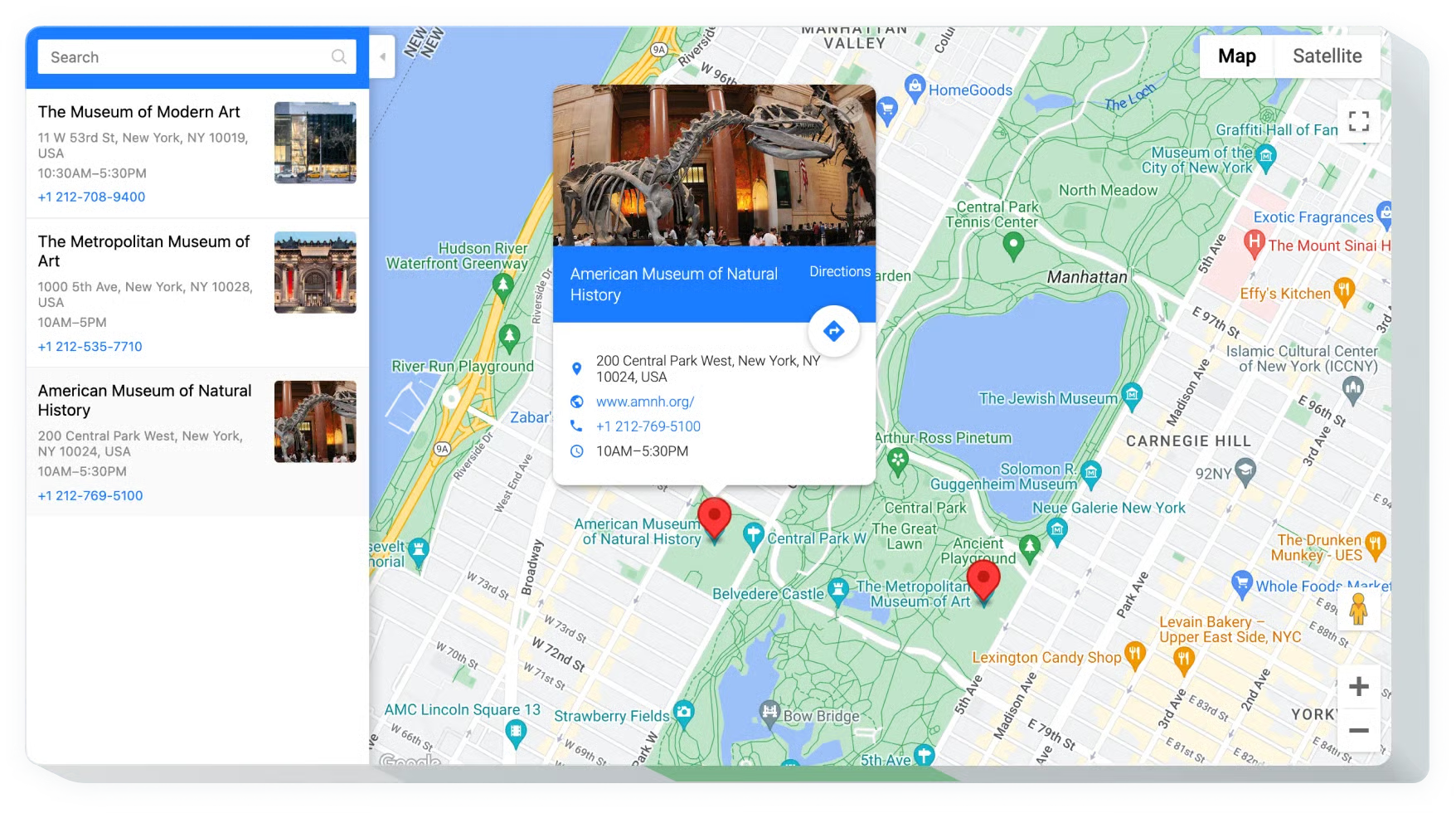Image resolution: width=1456 pixels, height=813 pixels.
Task: Close the museum info popup
Action: (x=851, y=110)
